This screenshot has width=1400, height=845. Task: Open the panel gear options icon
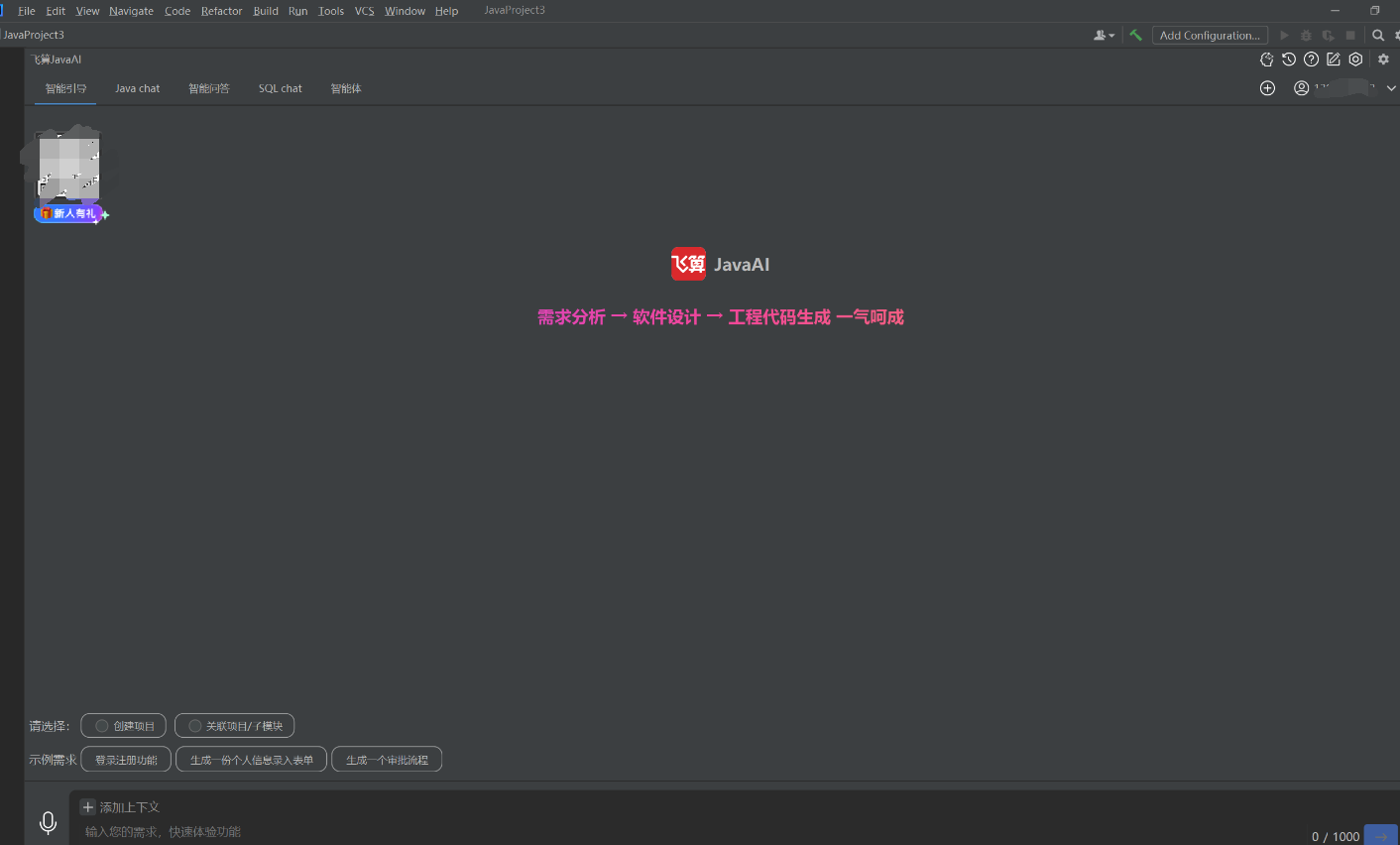(1383, 60)
